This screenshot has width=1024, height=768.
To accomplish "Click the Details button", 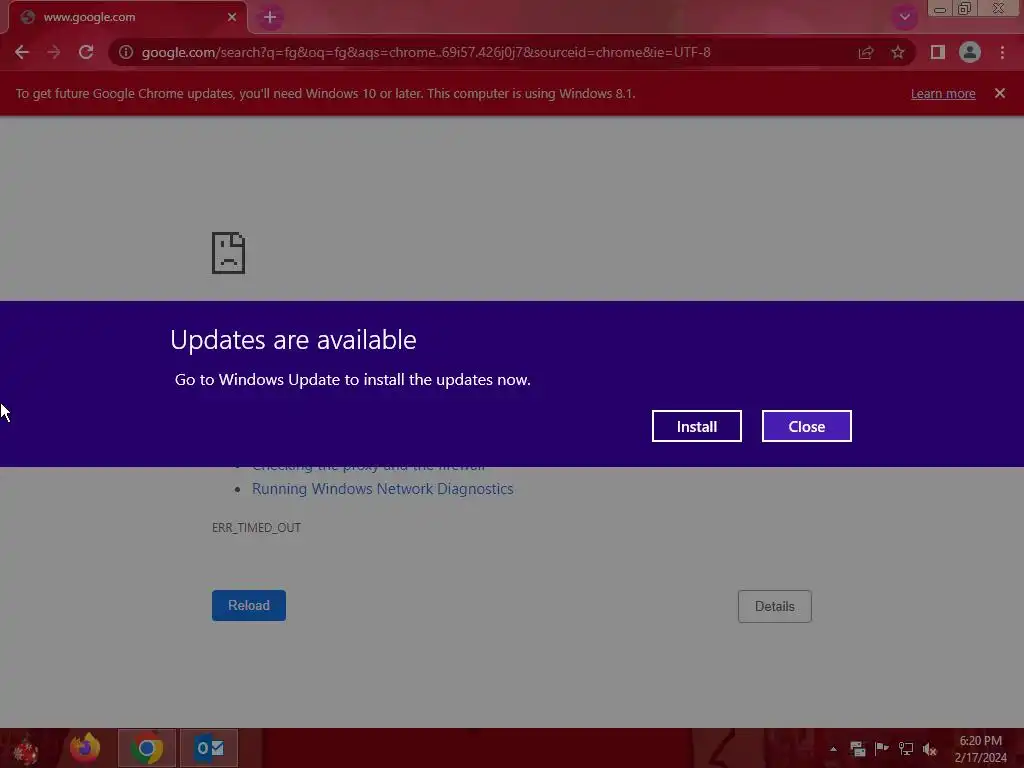I will pyautogui.click(x=775, y=607).
